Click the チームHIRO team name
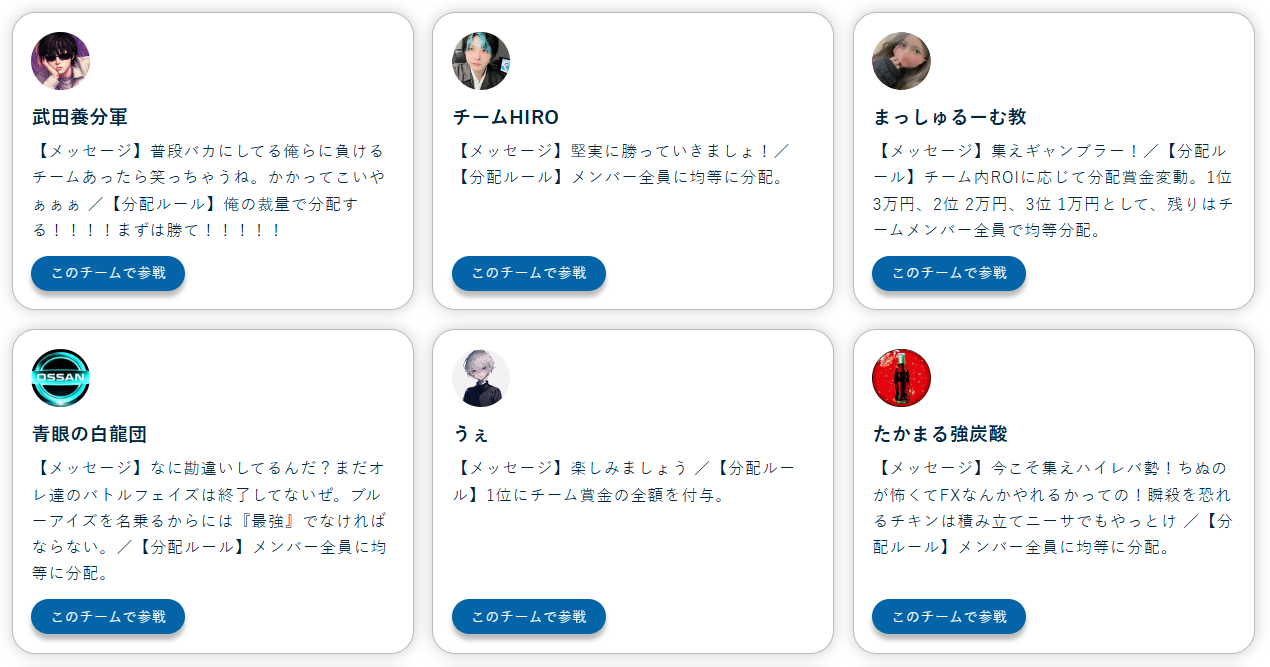1270x667 pixels. click(x=505, y=117)
